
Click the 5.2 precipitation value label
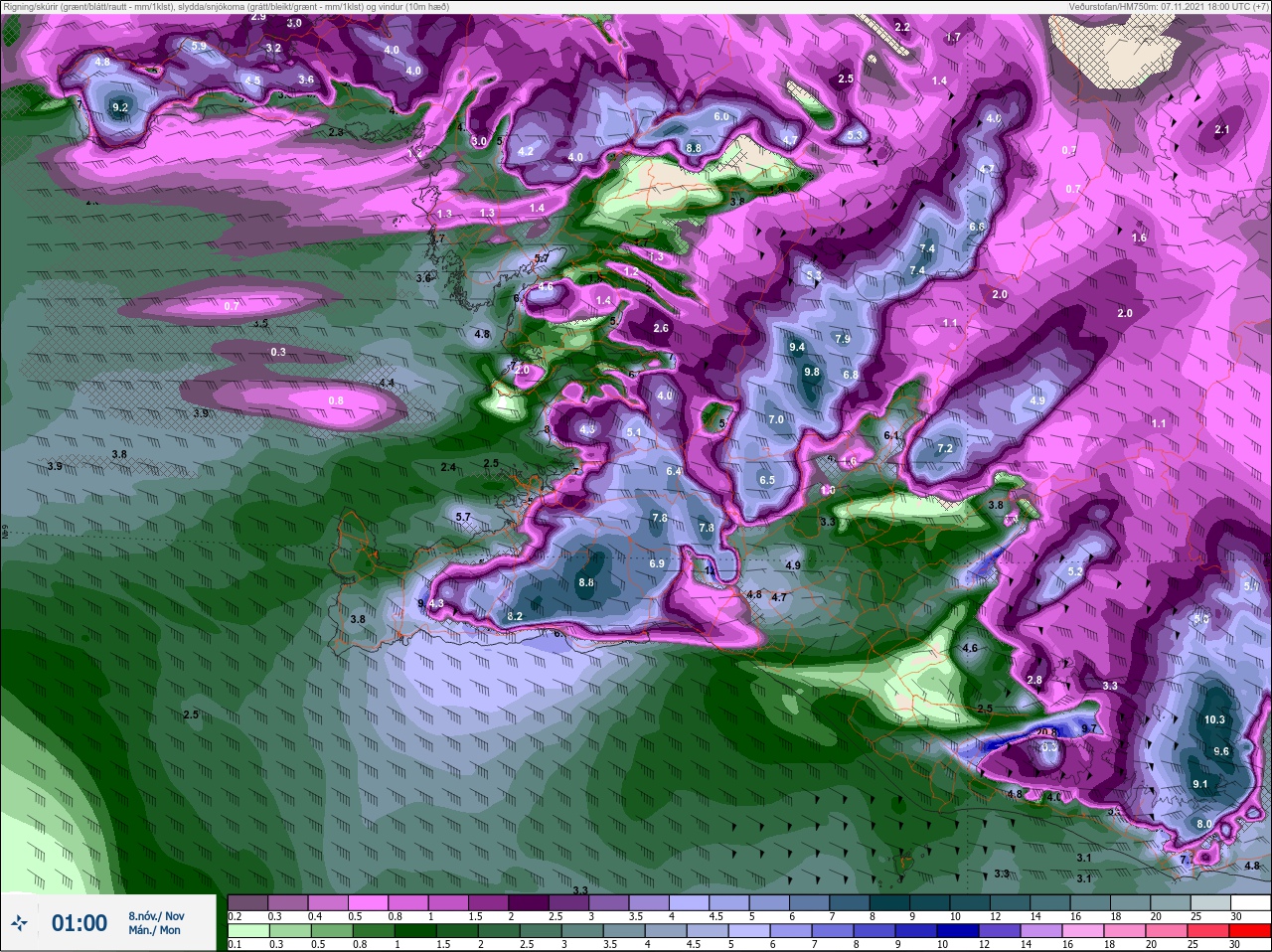click(x=1074, y=571)
